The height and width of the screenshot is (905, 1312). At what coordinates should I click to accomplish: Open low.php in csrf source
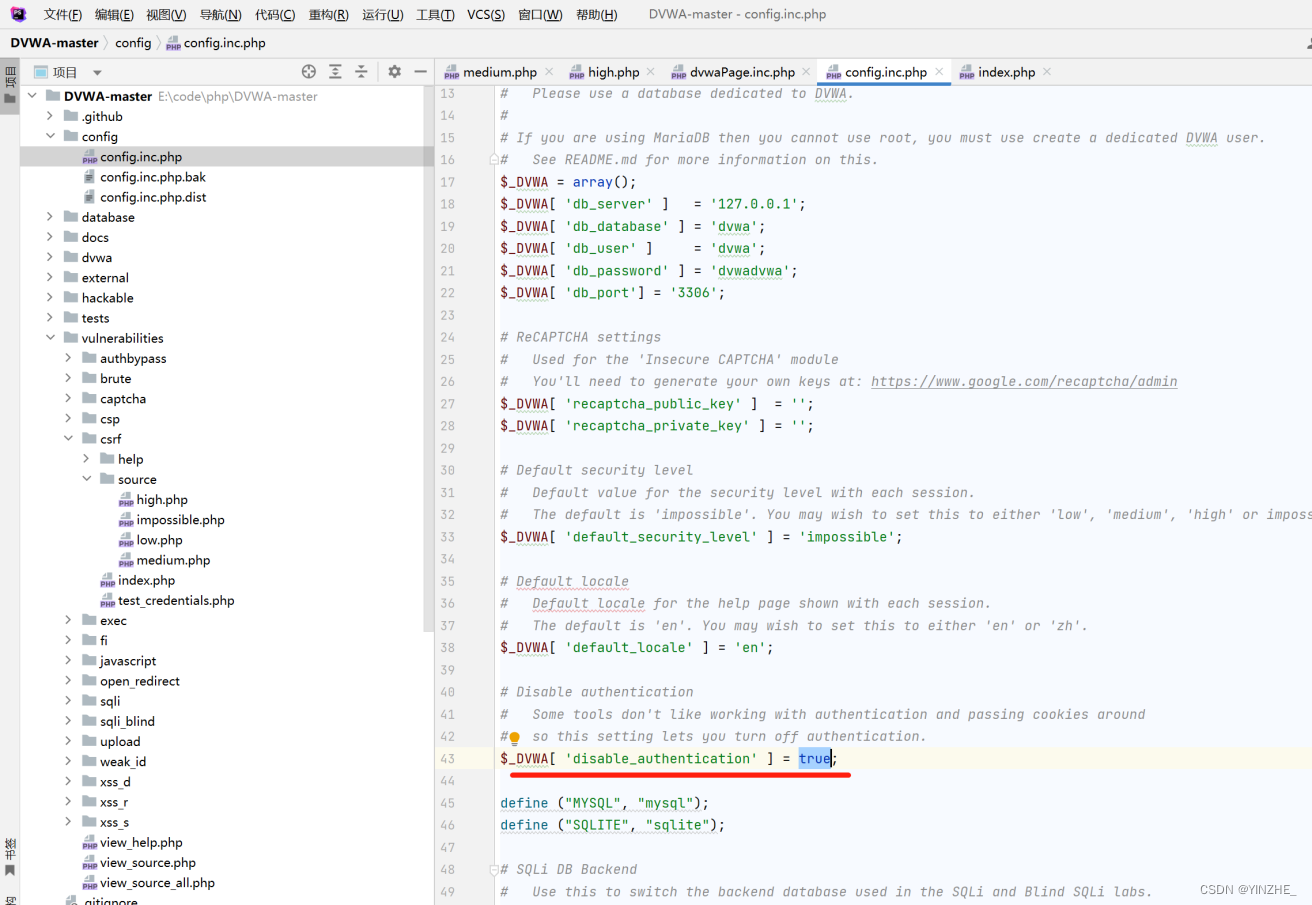coord(160,540)
